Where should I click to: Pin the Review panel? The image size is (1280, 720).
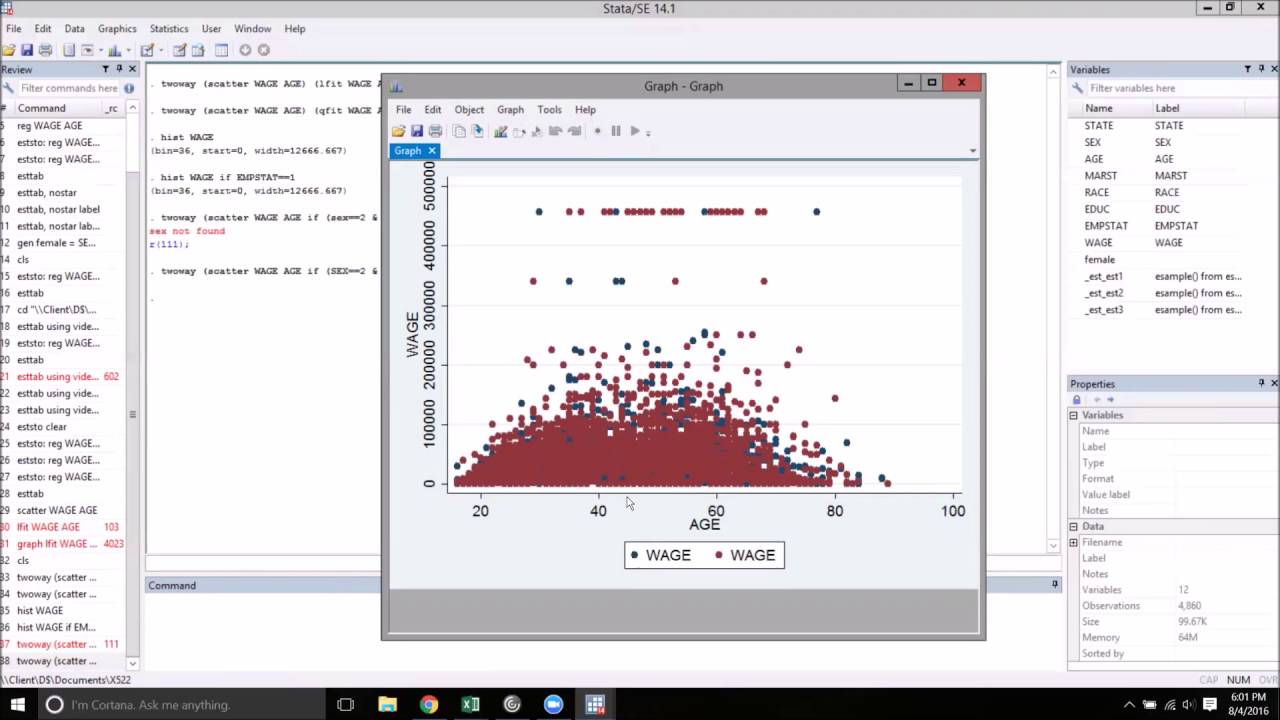(x=119, y=69)
